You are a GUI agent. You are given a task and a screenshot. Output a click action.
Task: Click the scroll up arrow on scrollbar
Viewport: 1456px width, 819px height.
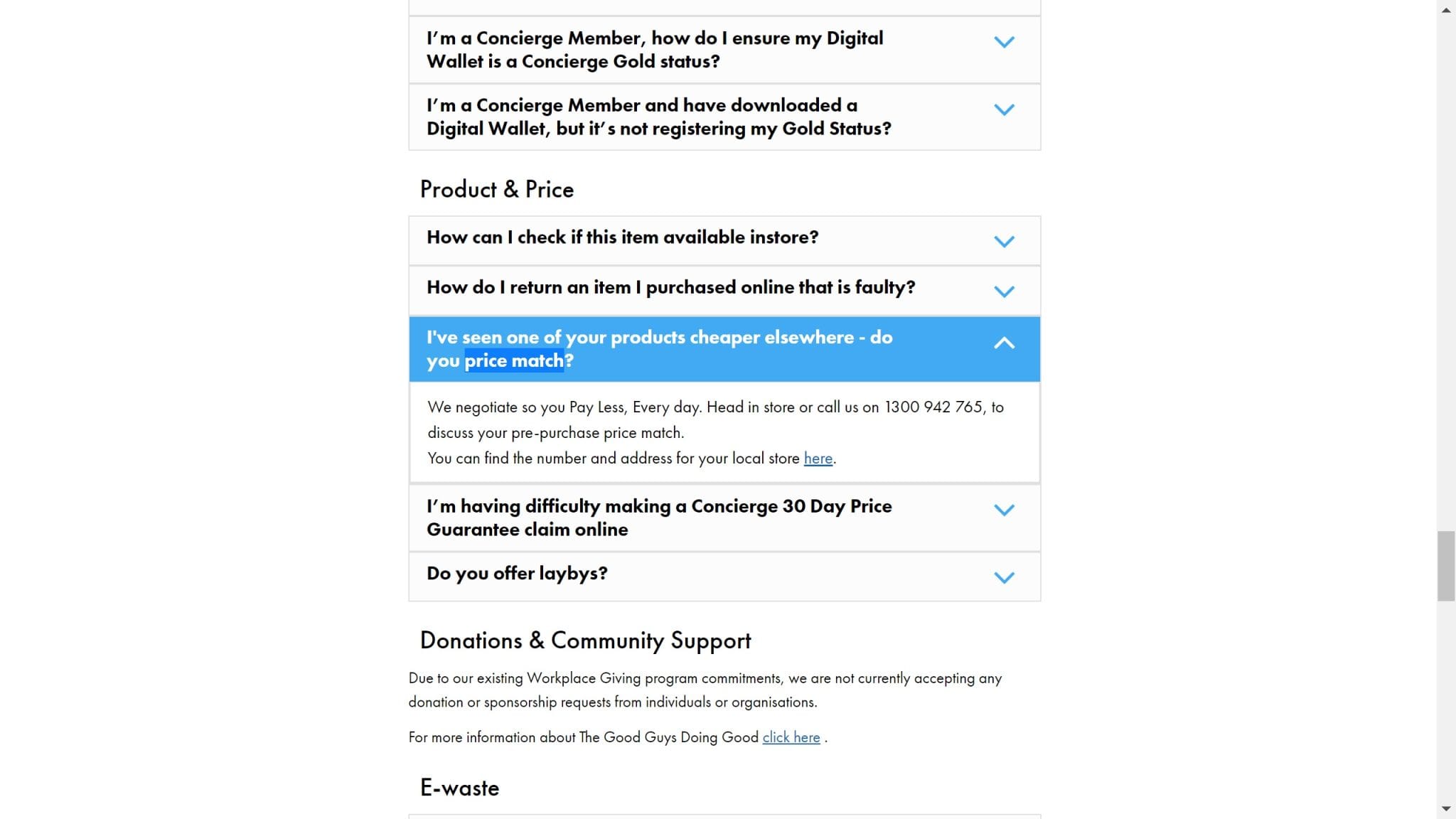1446,10
